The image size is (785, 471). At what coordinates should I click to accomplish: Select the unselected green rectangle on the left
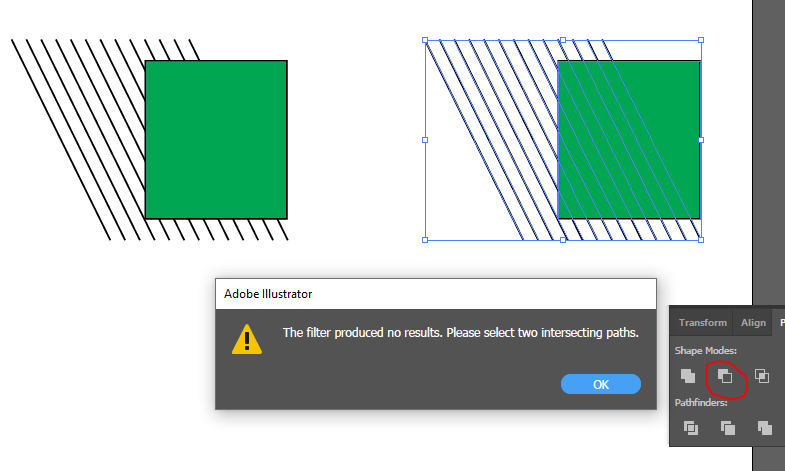point(216,139)
